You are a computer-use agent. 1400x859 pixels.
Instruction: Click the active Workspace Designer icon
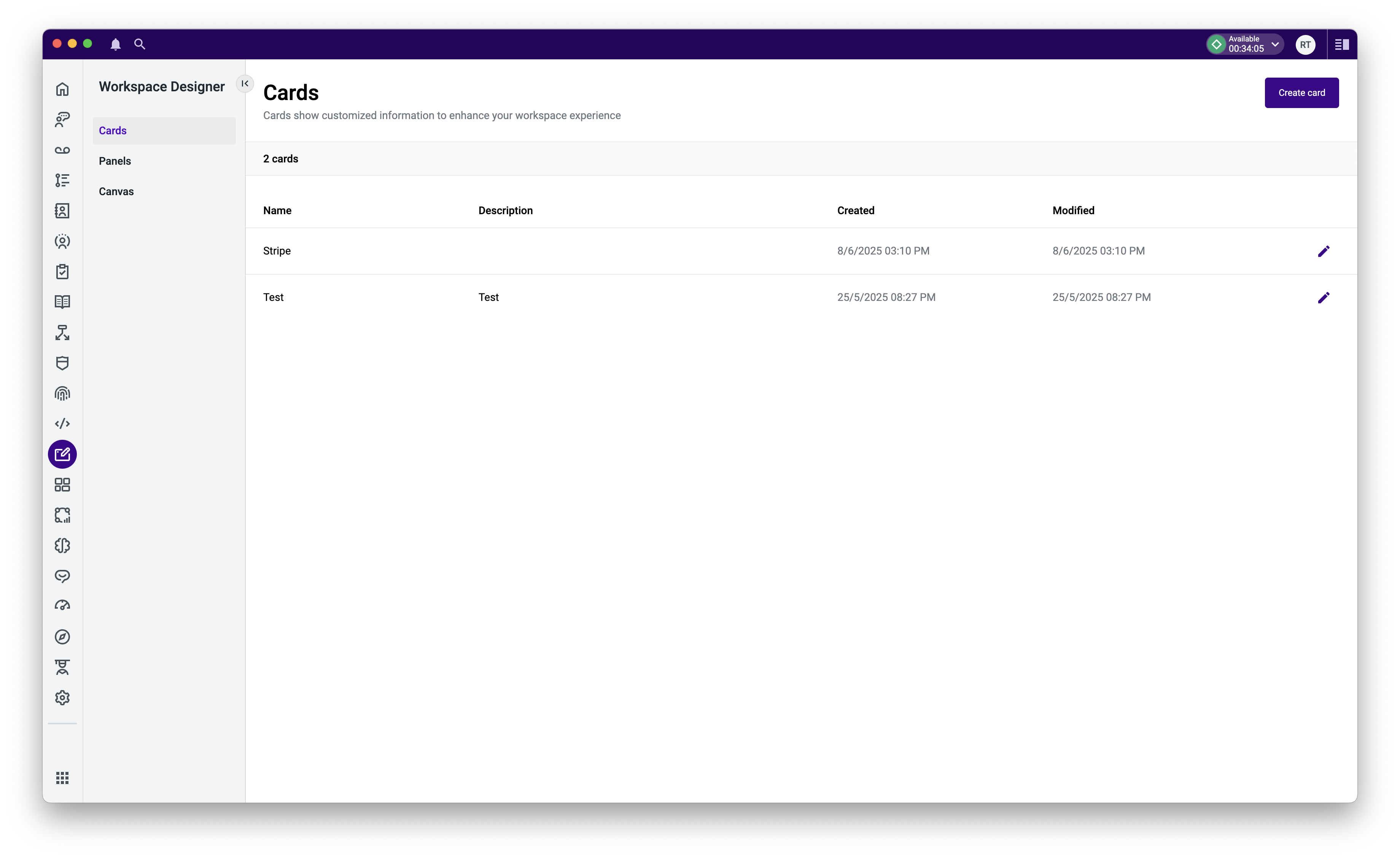click(62, 455)
